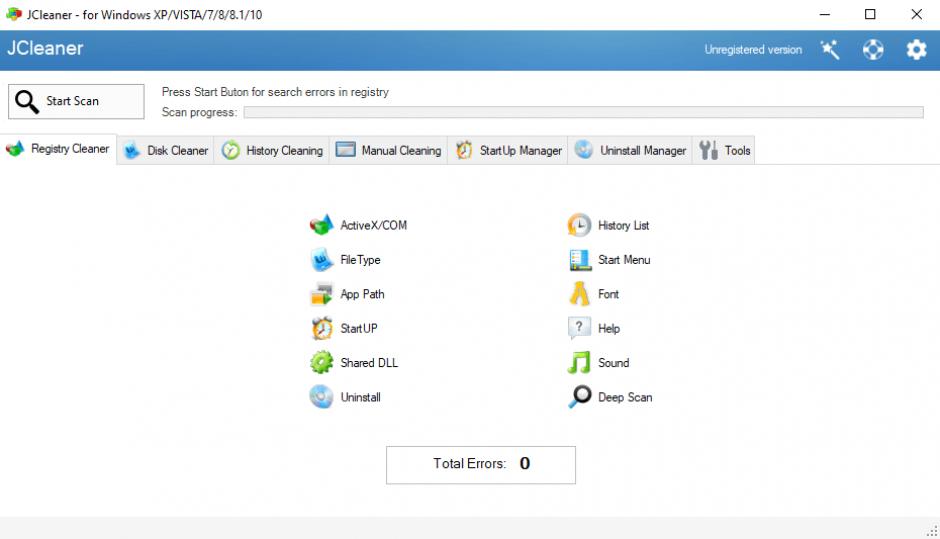Click the Total Errors counter box
Screen dimensions: 940x539
click(481, 465)
